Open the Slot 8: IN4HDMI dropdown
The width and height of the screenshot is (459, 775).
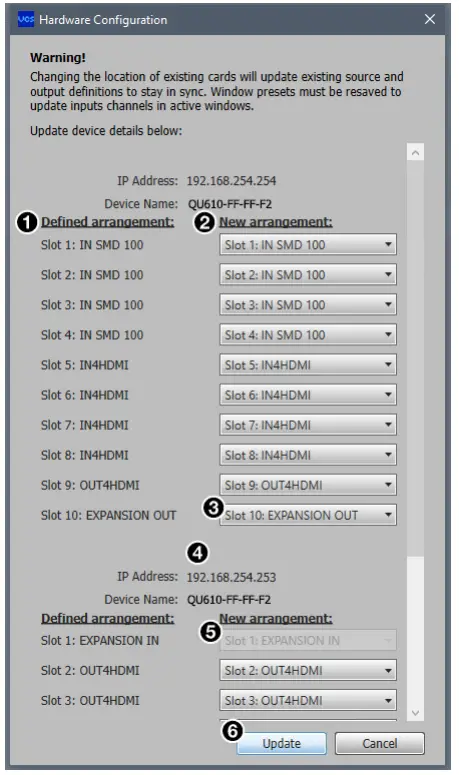tap(308, 455)
